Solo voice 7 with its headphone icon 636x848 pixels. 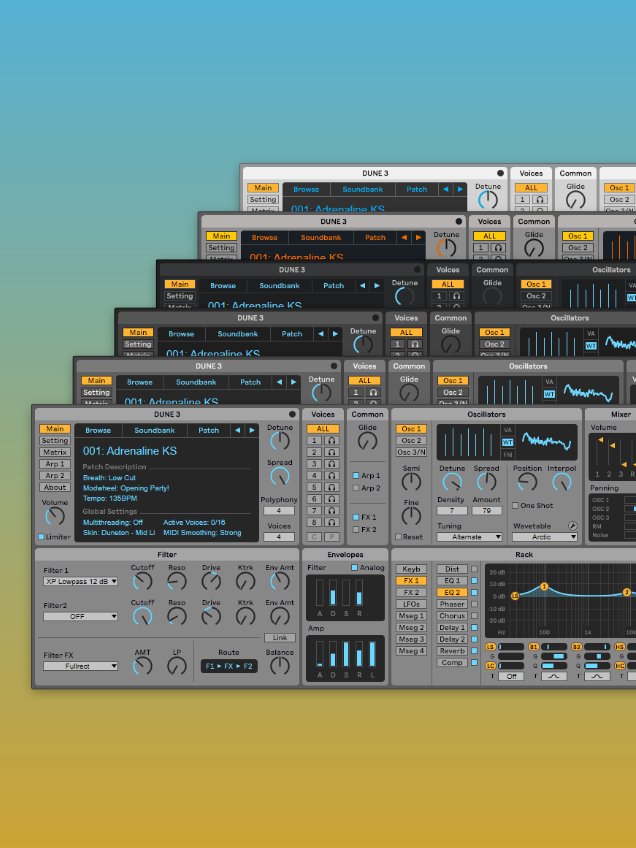(332, 511)
